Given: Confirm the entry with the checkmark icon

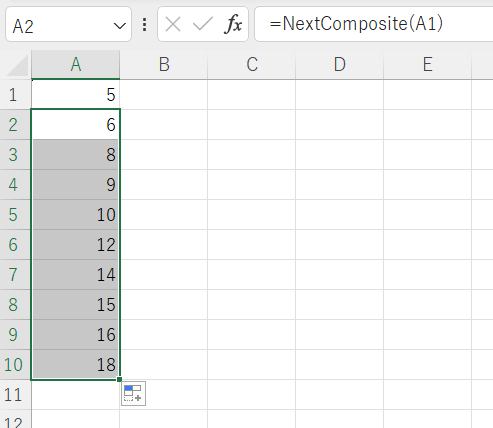Looking at the screenshot, I should (203, 24).
